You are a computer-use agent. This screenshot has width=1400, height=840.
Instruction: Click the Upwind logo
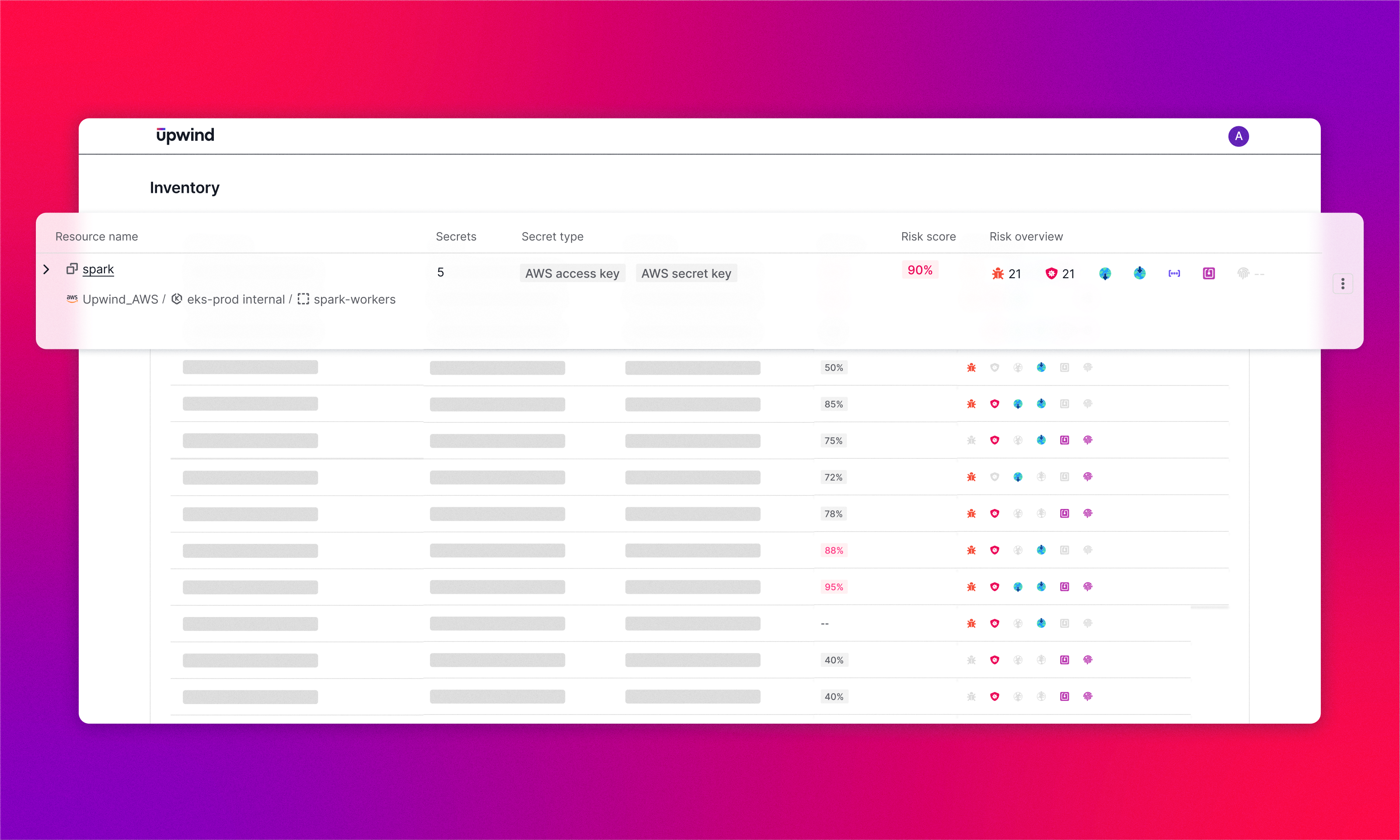[x=185, y=135]
